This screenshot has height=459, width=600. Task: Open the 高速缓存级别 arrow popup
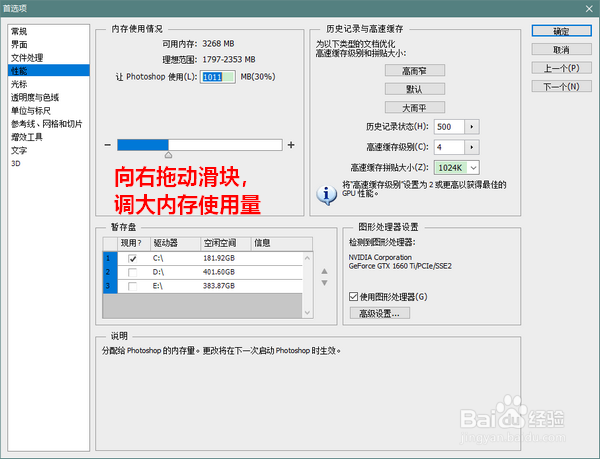[x=472, y=147]
